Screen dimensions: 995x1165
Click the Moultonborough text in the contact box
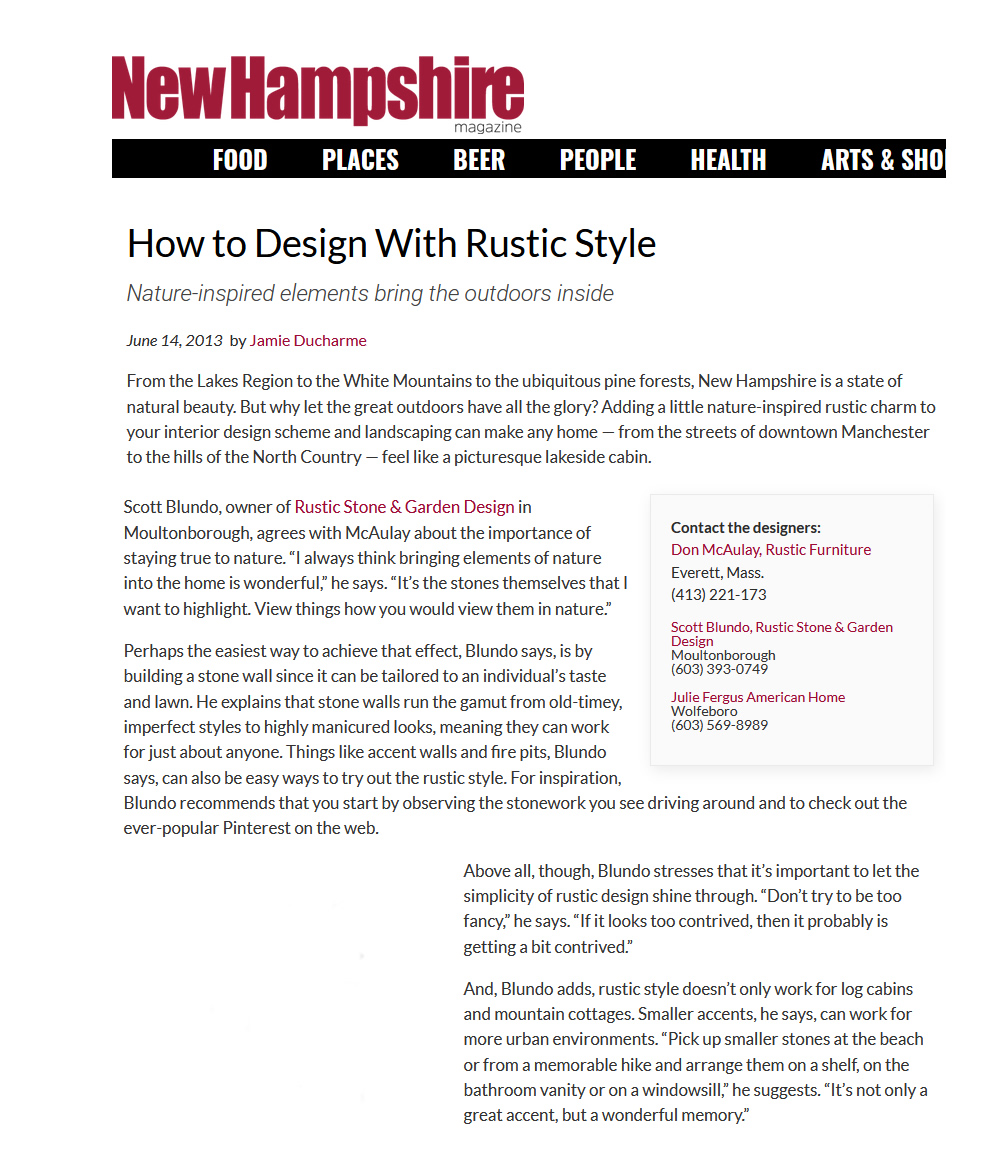(x=723, y=655)
